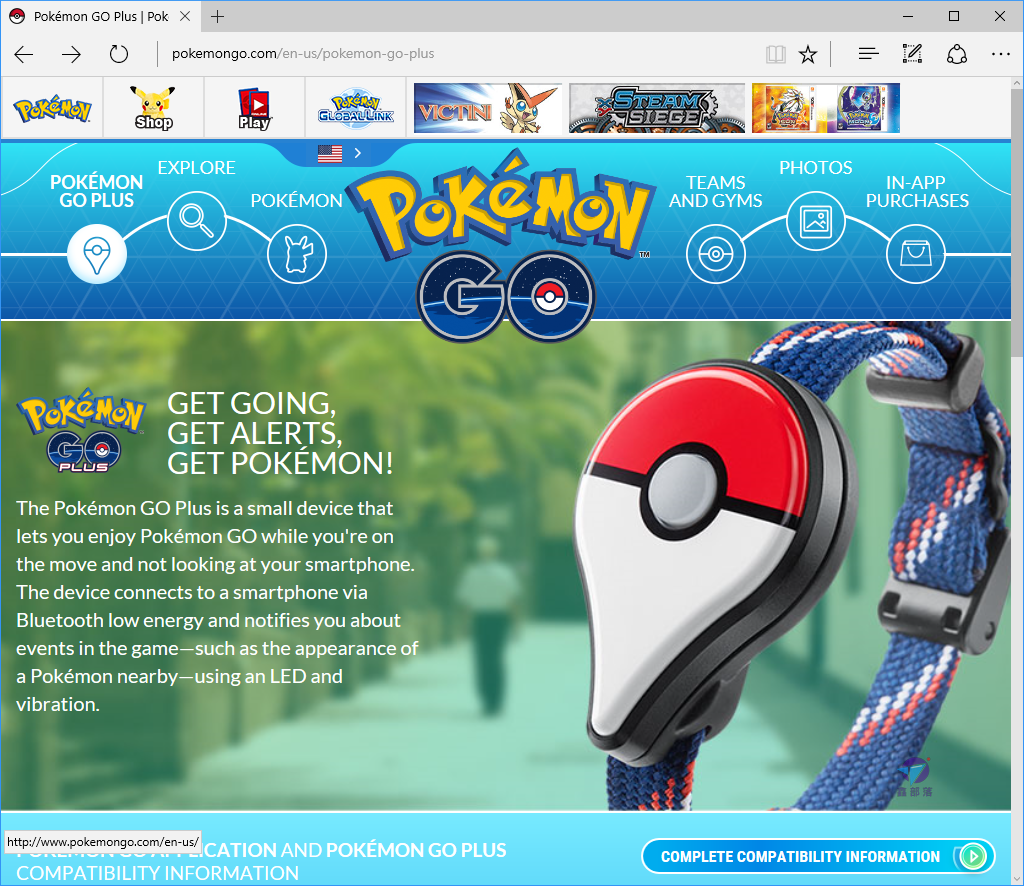Click the page vertical scrollbar thumb
The image size is (1024, 886).
pos(1017,222)
